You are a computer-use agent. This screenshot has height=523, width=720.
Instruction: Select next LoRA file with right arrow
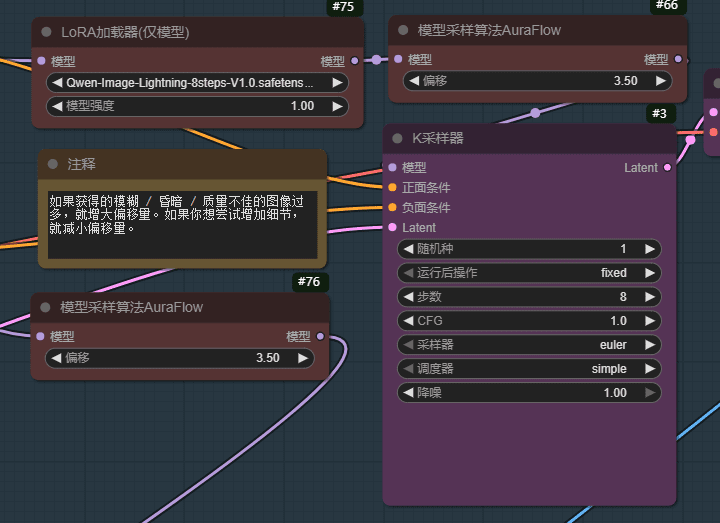(x=338, y=83)
